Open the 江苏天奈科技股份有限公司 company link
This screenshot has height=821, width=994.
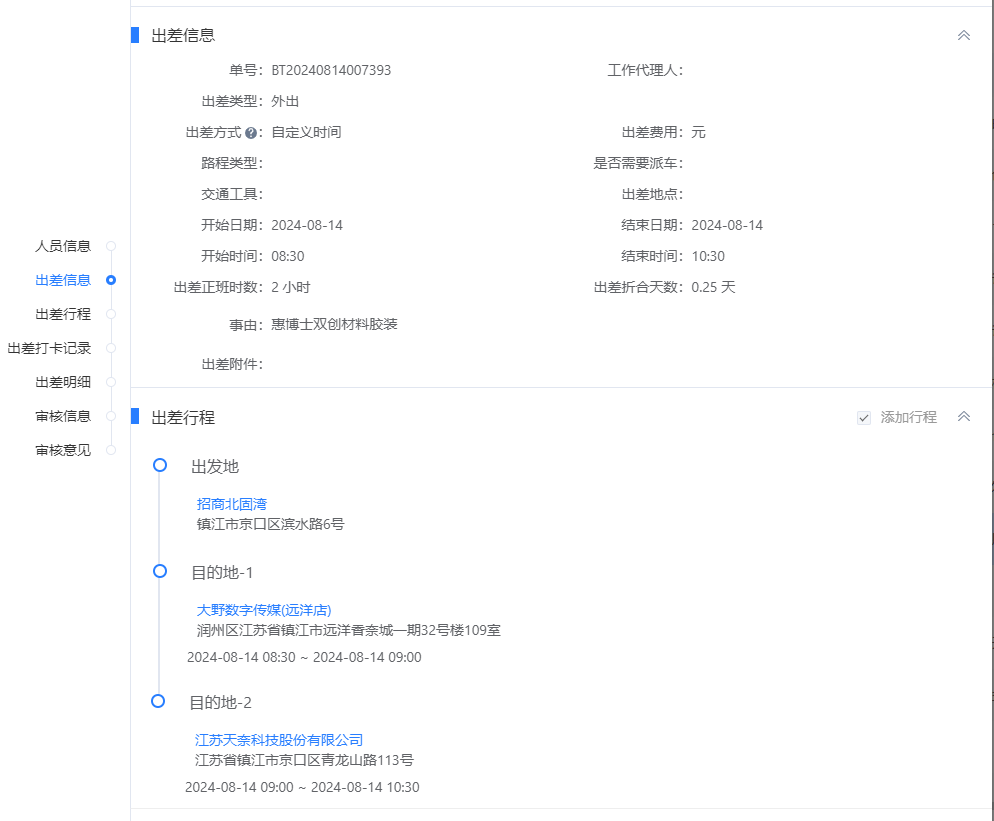click(x=279, y=739)
